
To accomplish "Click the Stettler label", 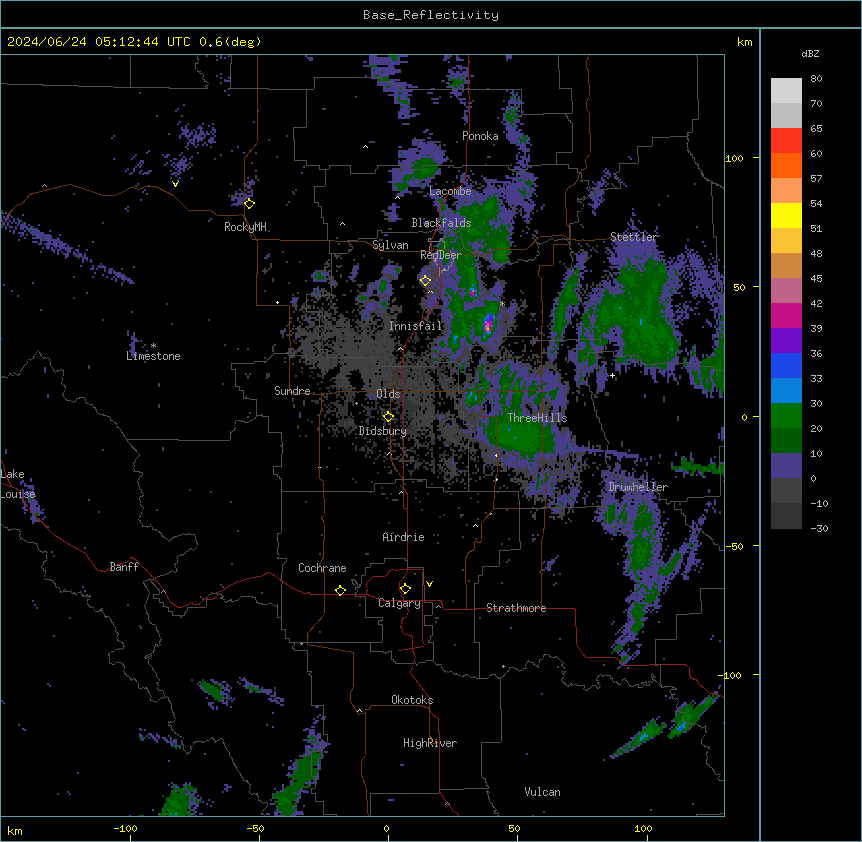I will (x=634, y=237).
